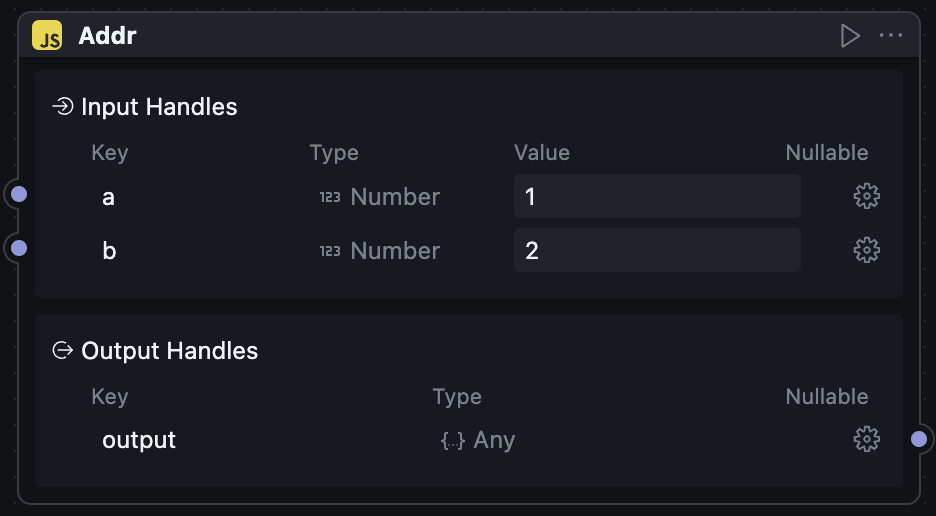Change the Number type of input a
This screenshot has height=516, width=936.
[x=380, y=197]
